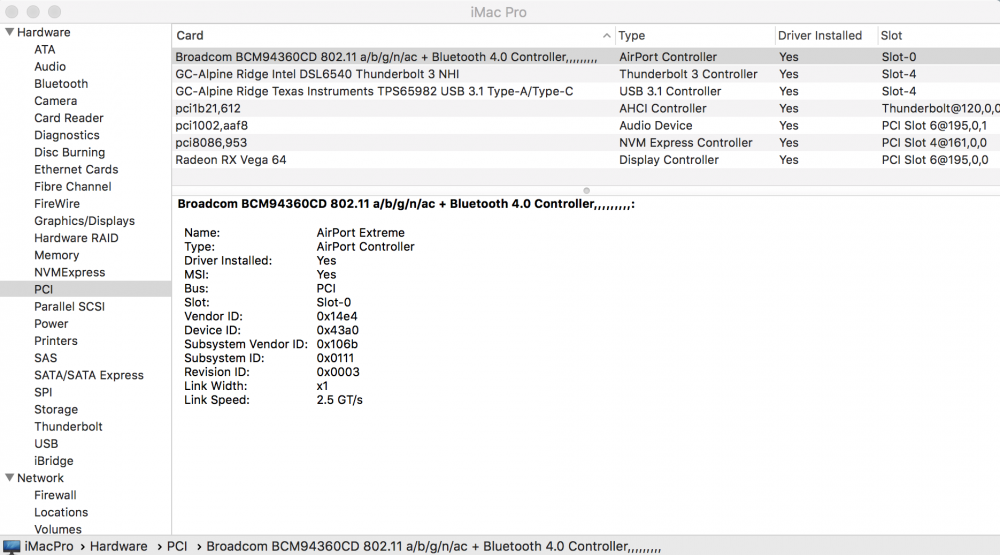The image size is (1000, 555).
Task: Click the Thunderbolt@120,0,0 slot cell
Action: pos(940,108)
